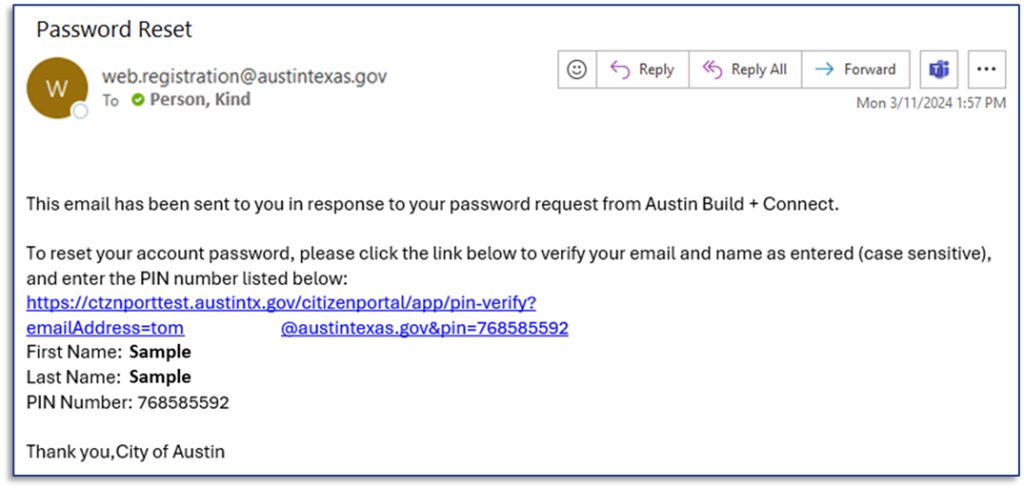Click green presence checkmark beside Person, Kind
Viewport: 1024px width, 489px height.
point(137,100)
